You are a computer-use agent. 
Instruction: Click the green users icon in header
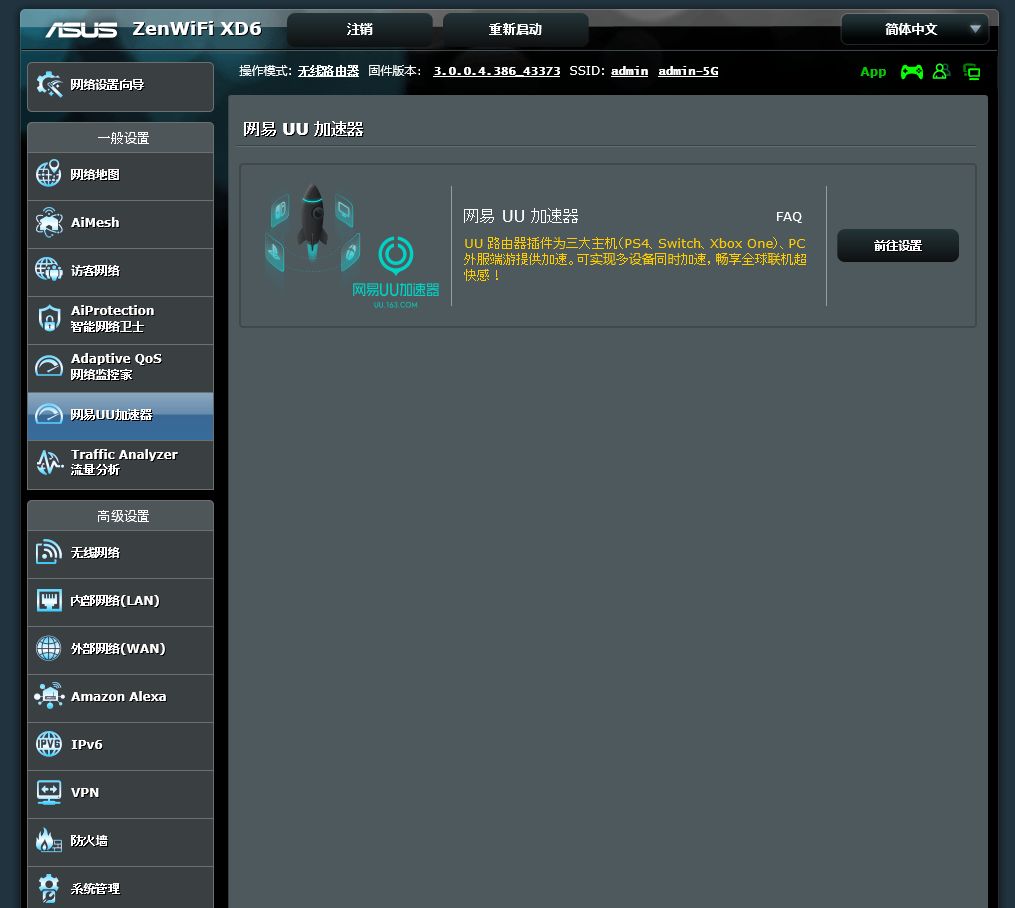[941, 71]
